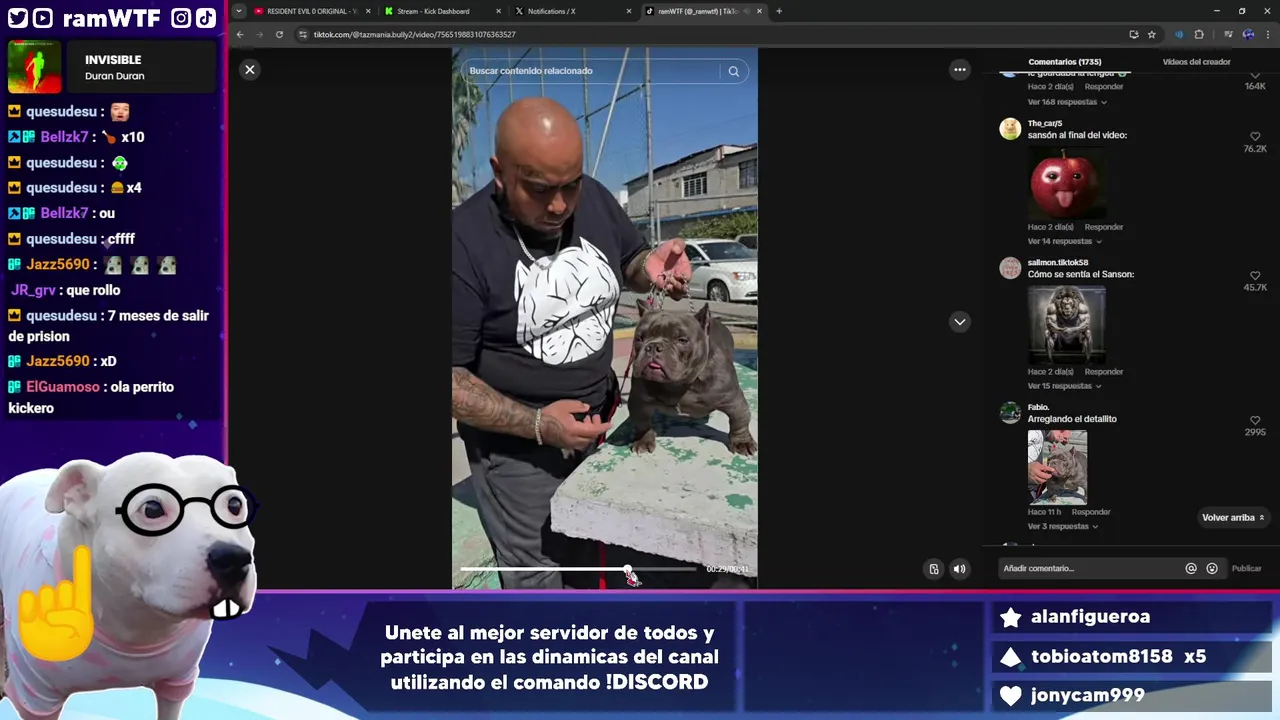Screen dimensions: 1280x720
Task: Like the top comment with 164K likes
Action: pyautogui.click(x=1255, y=76)
